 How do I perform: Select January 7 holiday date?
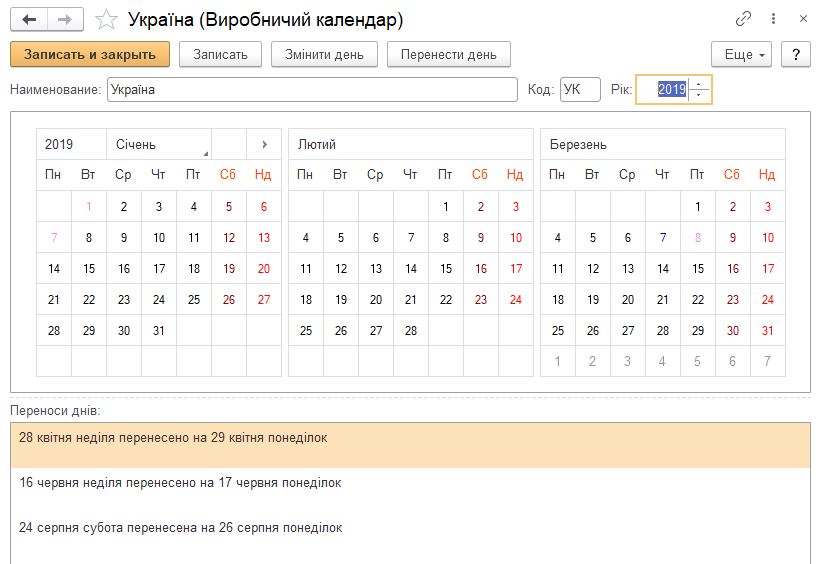point(54,237)
